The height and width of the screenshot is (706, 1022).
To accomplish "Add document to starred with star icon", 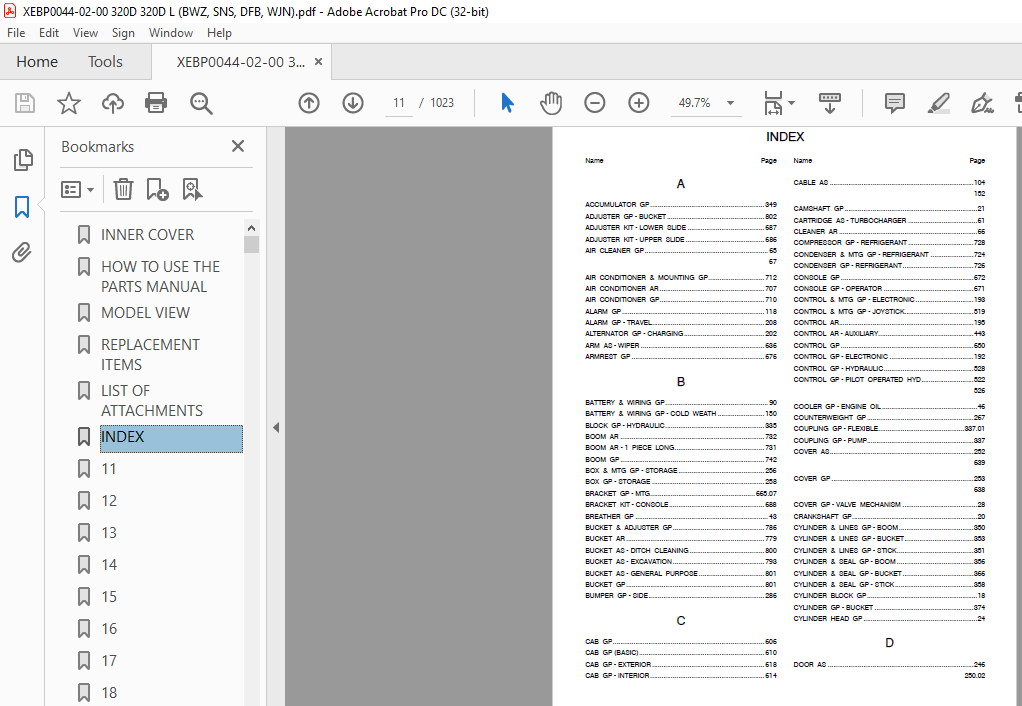I will pyautogui.click(x=68, y=103).
